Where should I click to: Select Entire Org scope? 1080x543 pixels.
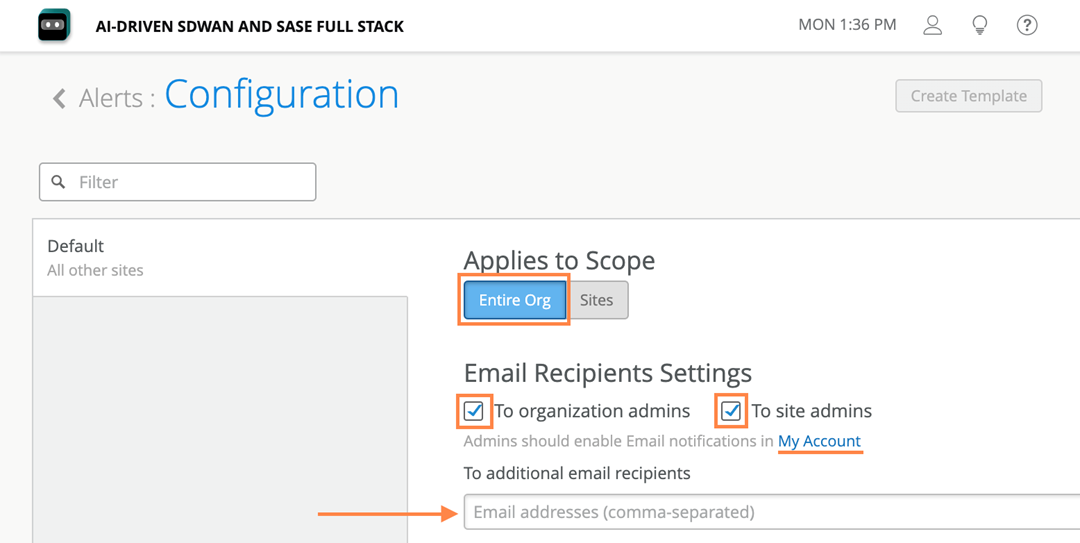[514, 300]
